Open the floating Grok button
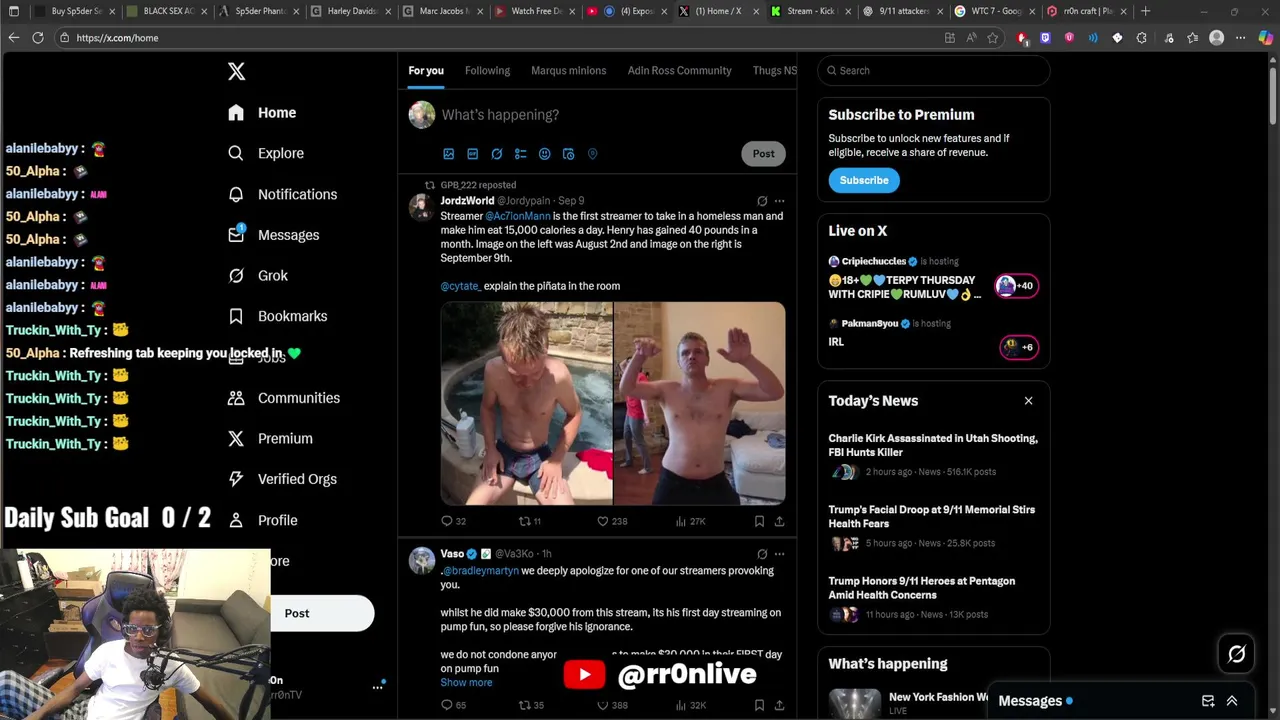Image resolution: width=1280 pixels, height=720 pixels. click(1236, 655)
